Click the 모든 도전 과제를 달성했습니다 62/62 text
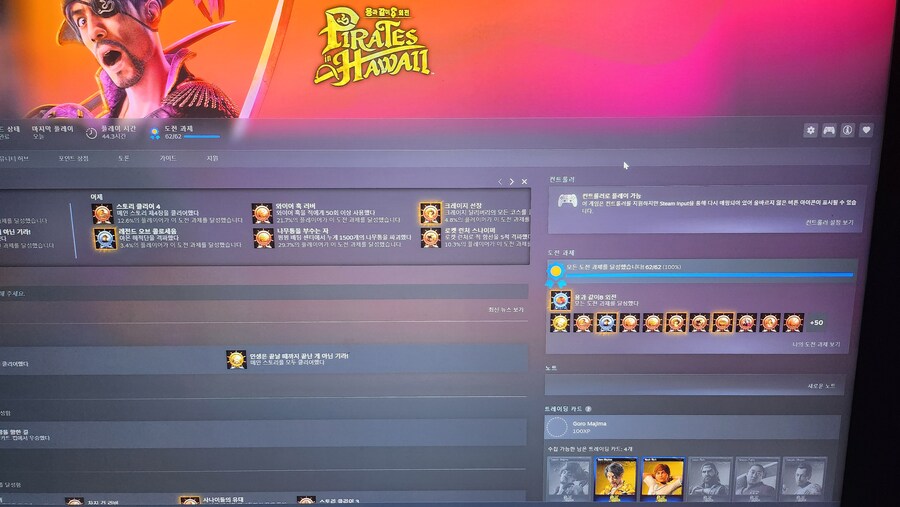Viewport: 900px width, 507px height. [623, 267]
